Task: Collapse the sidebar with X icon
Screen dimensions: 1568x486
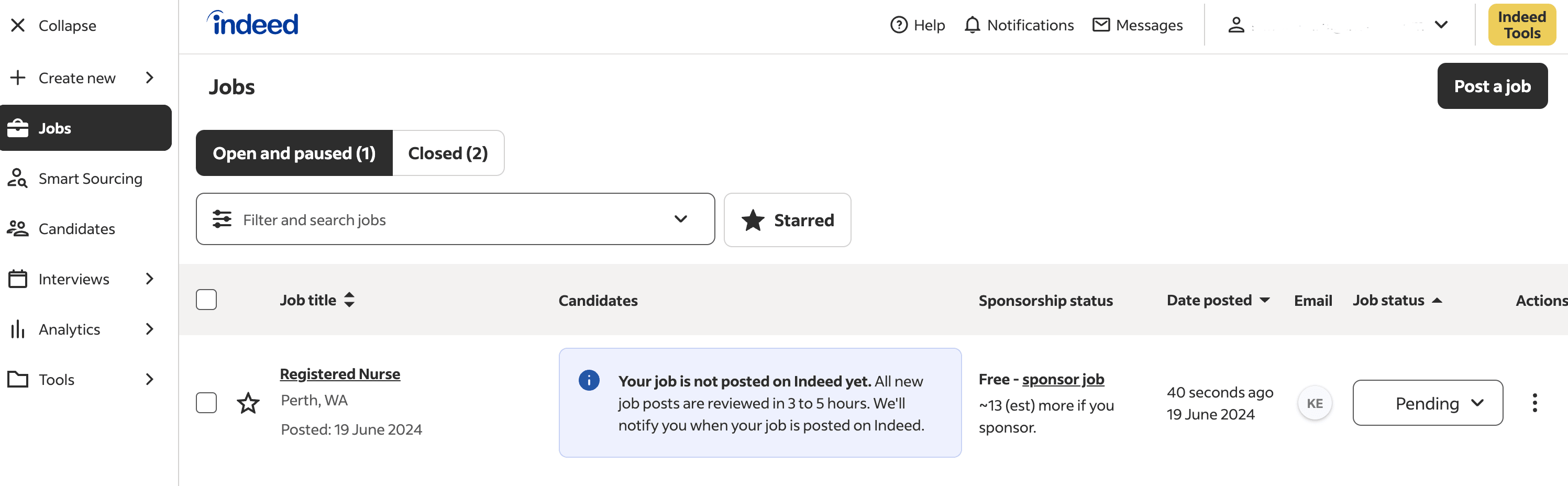Action: [x=18, y=26]
